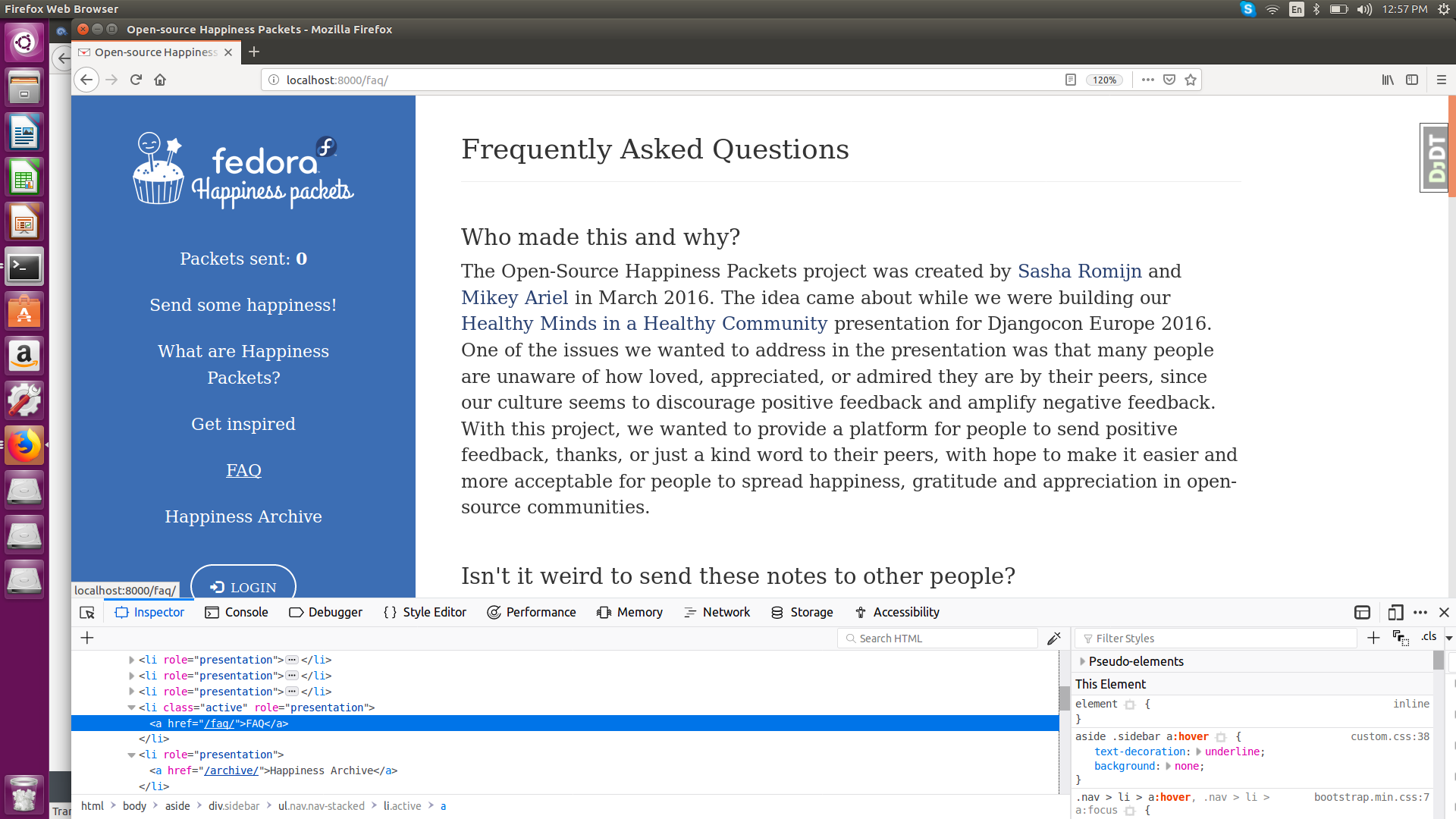1456x819 pixels.
Task: Go to the Firefox home page icon
Action: point(160,80)
